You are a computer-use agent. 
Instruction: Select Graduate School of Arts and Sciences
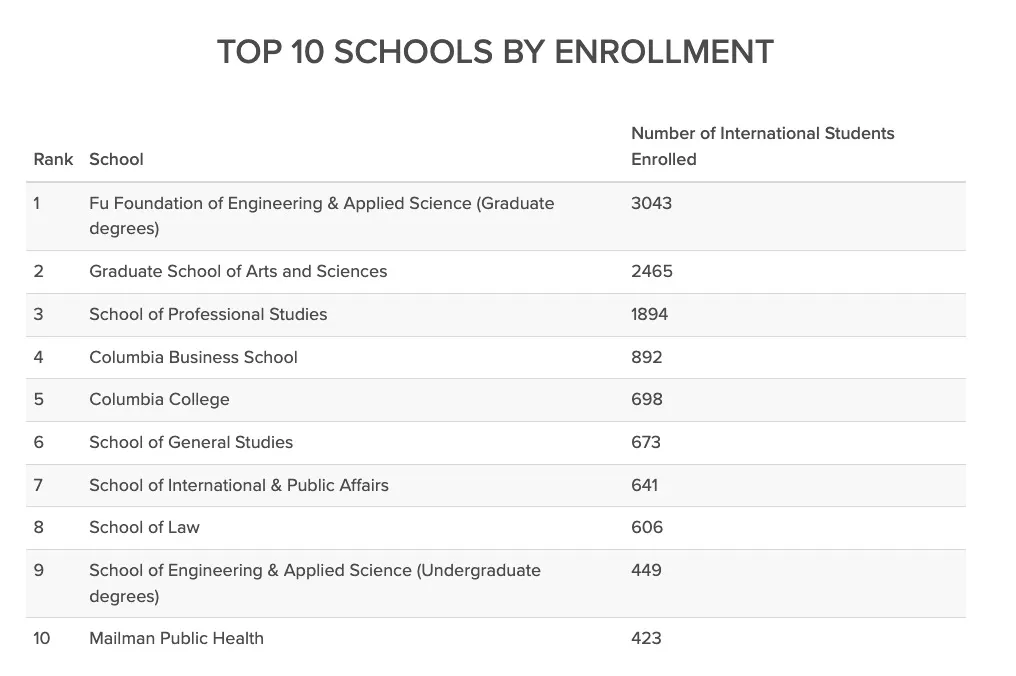coord(238,271)
